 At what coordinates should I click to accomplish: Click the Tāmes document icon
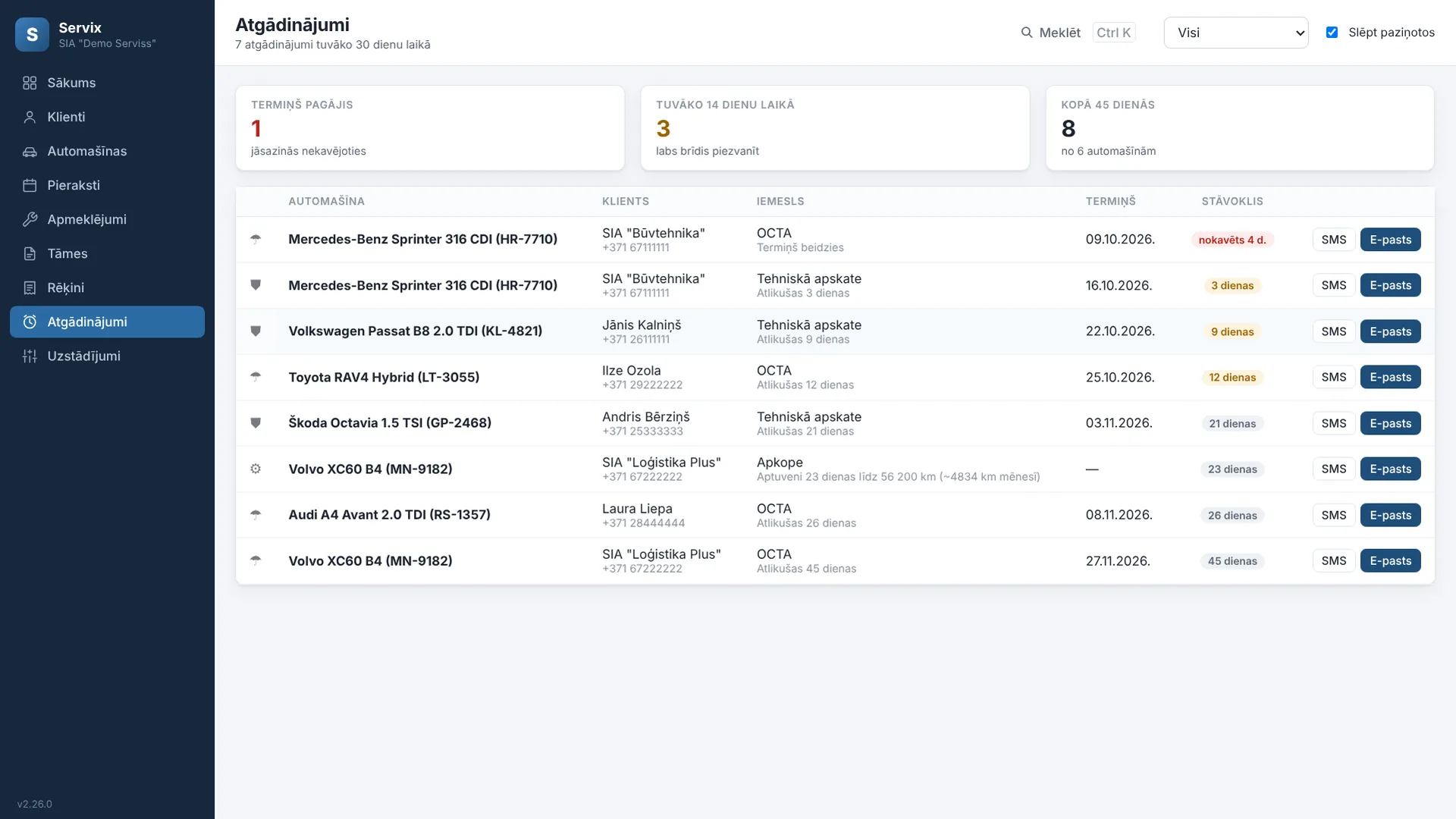tap(30, 253)
